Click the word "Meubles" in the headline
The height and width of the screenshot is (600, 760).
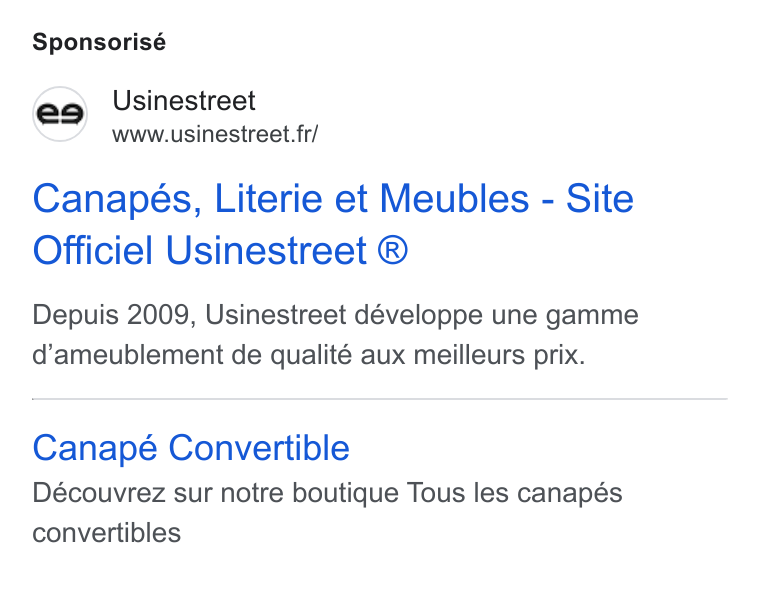pyautogui.click(x=454, y=199)
